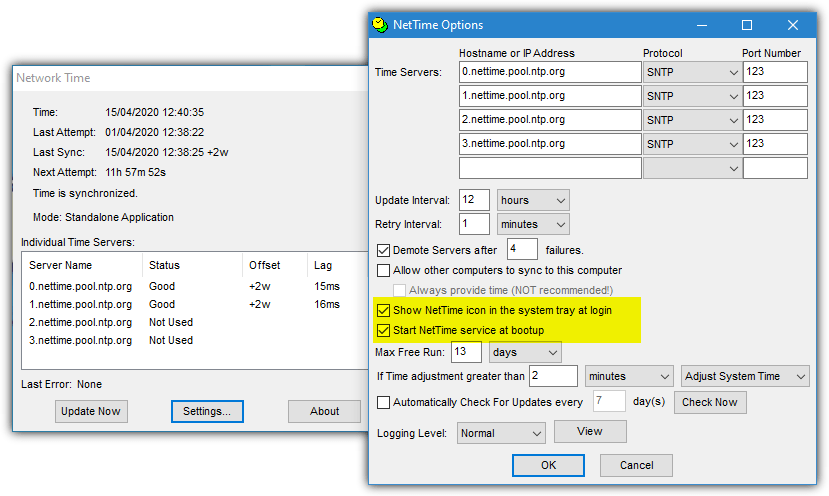Image resolution: width=829 pixels, height=496 pixels.
Task: Click the Max Free Run value field
Action: 466,352
